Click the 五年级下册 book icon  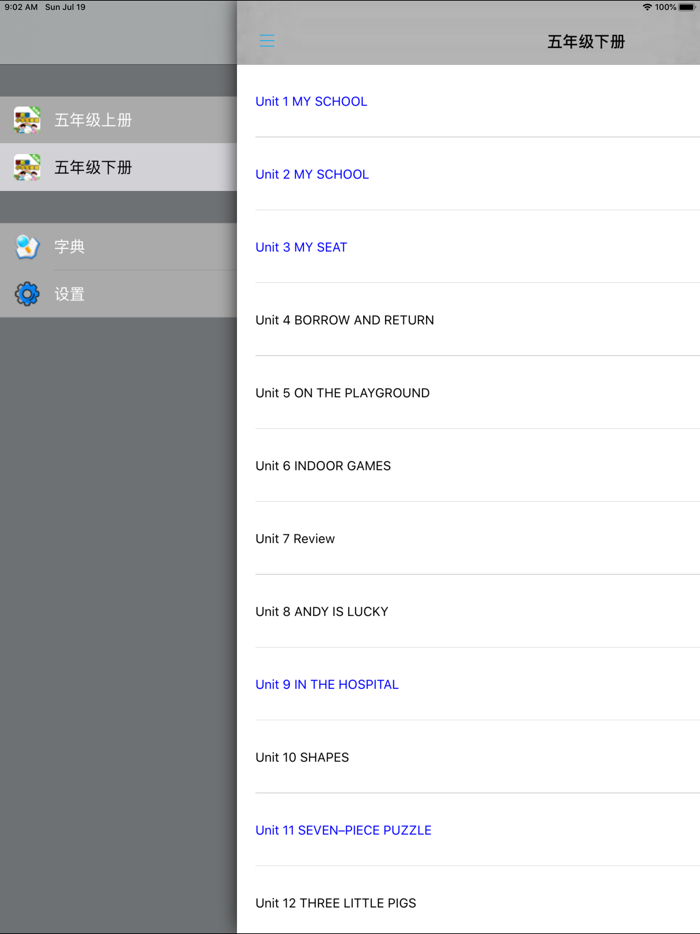pos(27,167)
